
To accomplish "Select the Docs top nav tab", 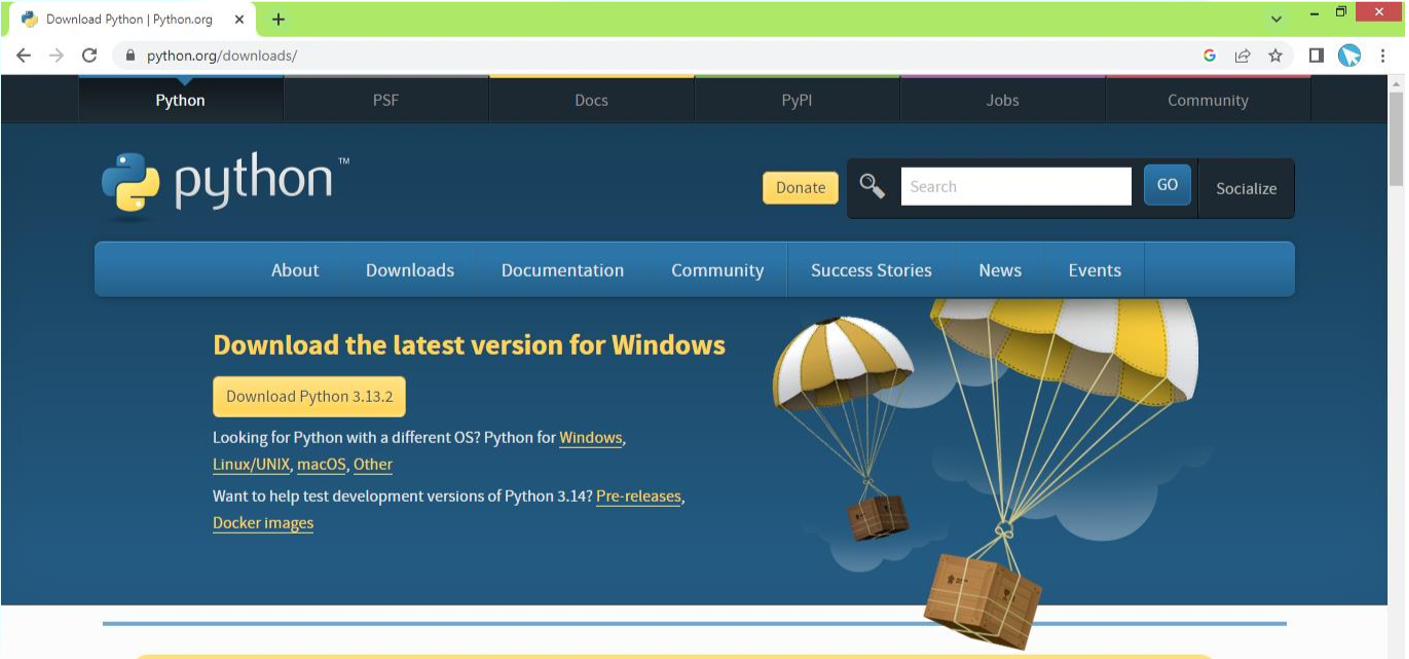I will (591, 100).
